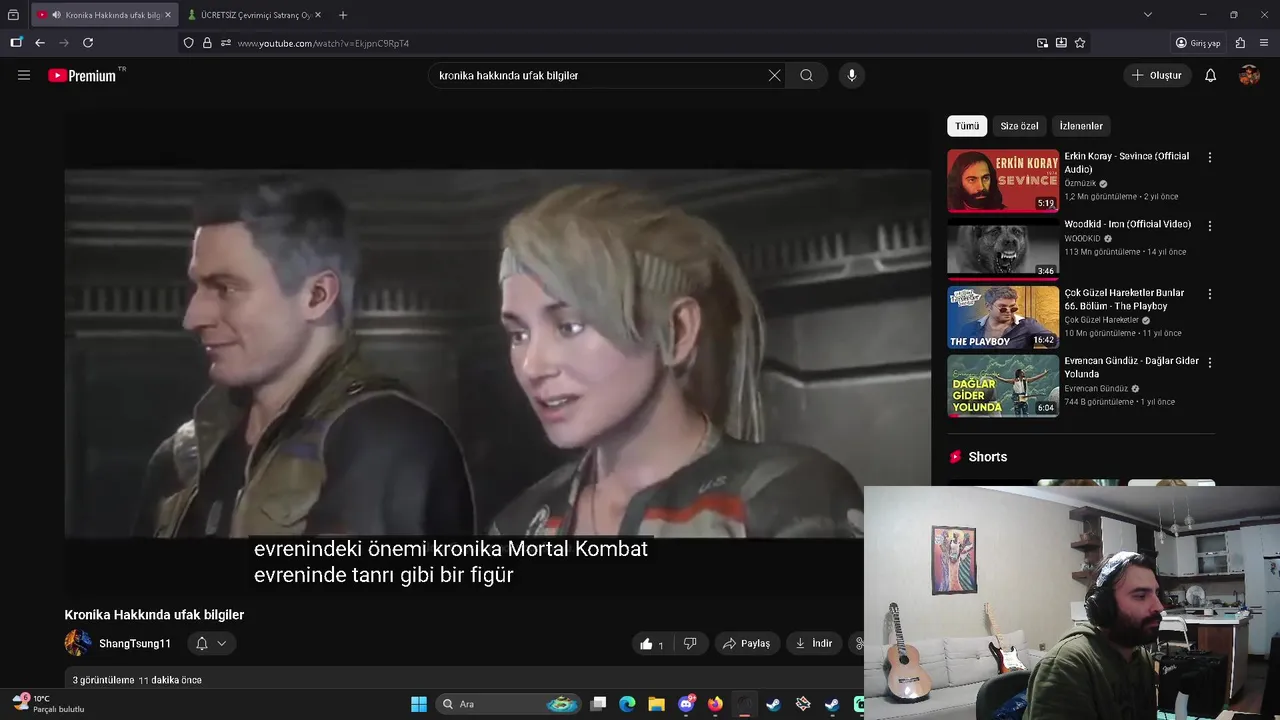This screenshot has height=720, width=1280.
Task: Click the Windows taskbar Ara search box
Action: tap(510, 704)
